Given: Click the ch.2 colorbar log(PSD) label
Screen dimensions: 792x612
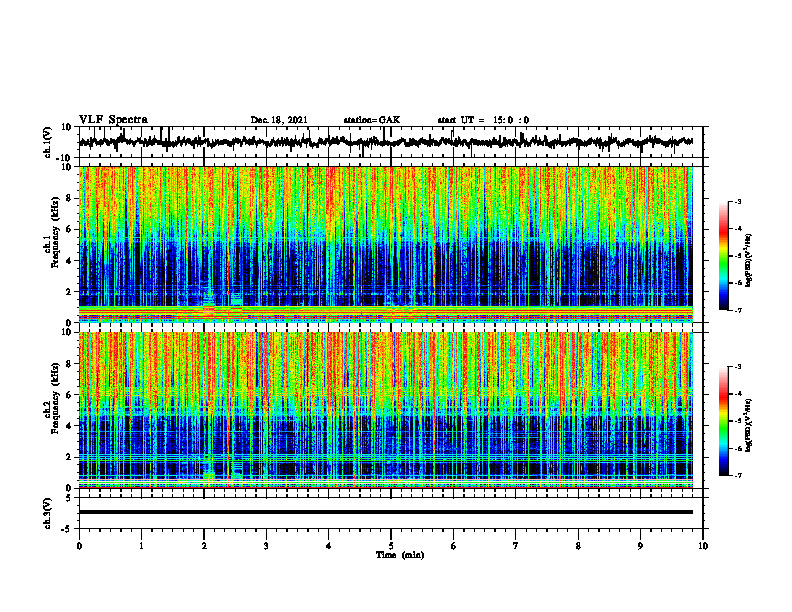Looking at the screenshot, I should [x=749, y=424].
